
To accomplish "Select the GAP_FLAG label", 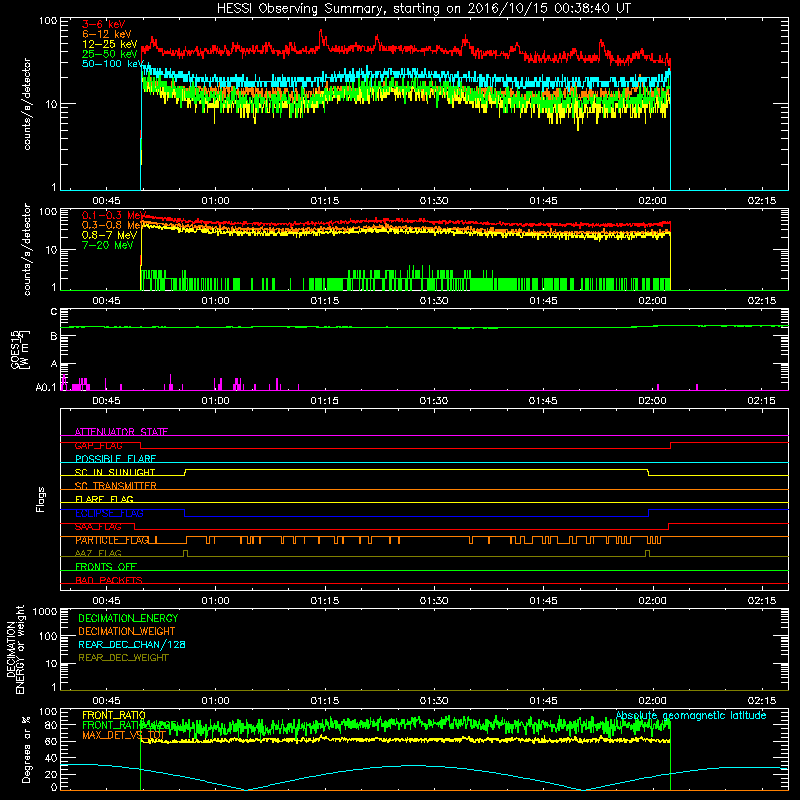I will click(x=98, y=445).
